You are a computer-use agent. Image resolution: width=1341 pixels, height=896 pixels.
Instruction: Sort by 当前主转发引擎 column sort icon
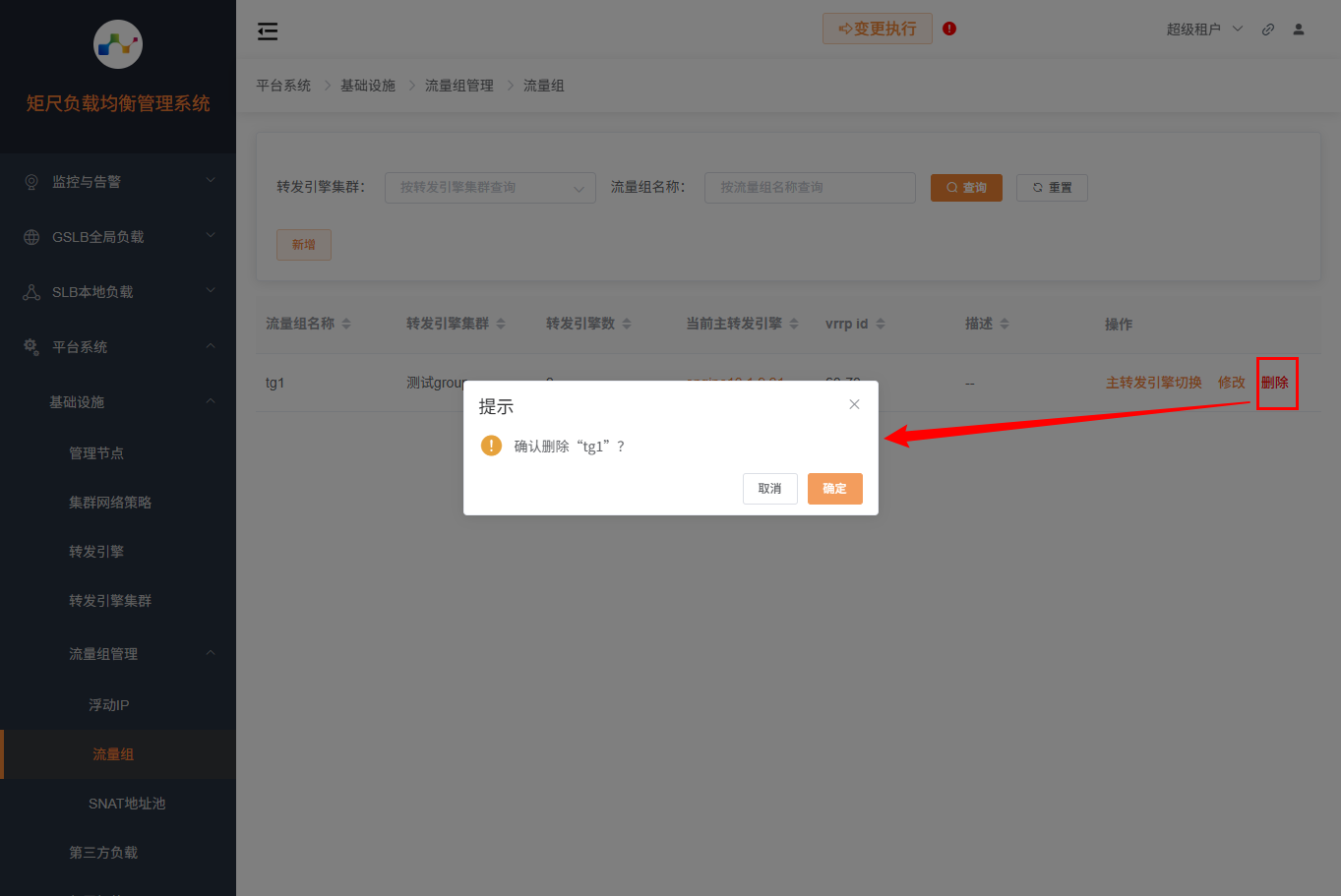(794, 324)
